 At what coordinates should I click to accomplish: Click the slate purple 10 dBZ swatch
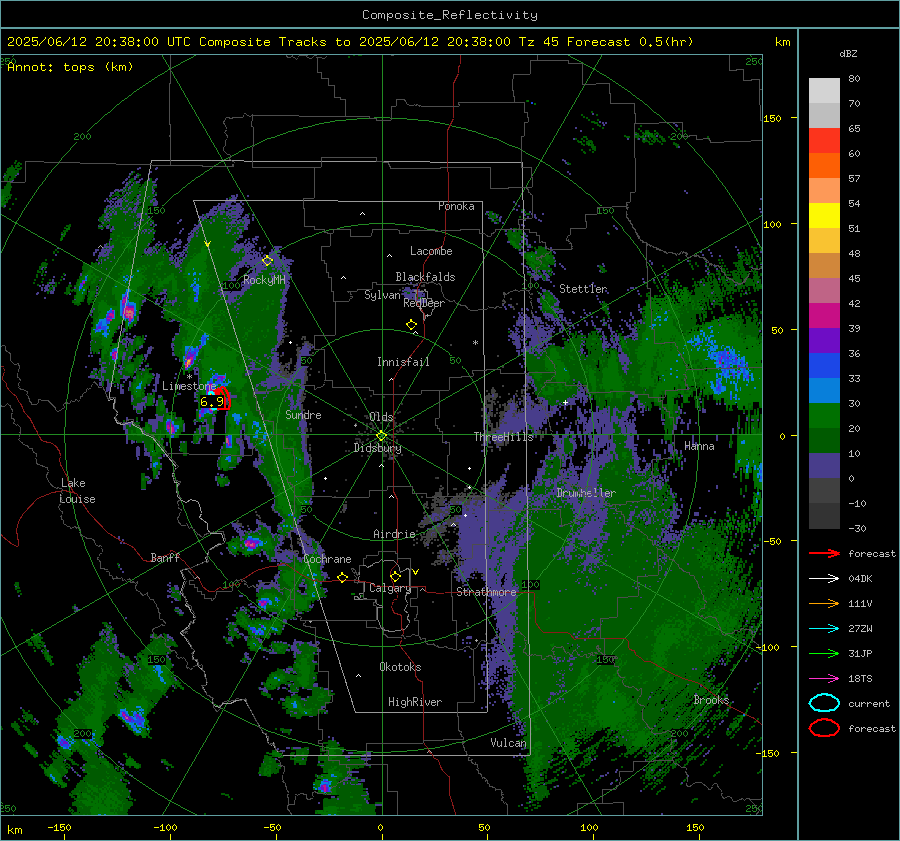(824, 465)
